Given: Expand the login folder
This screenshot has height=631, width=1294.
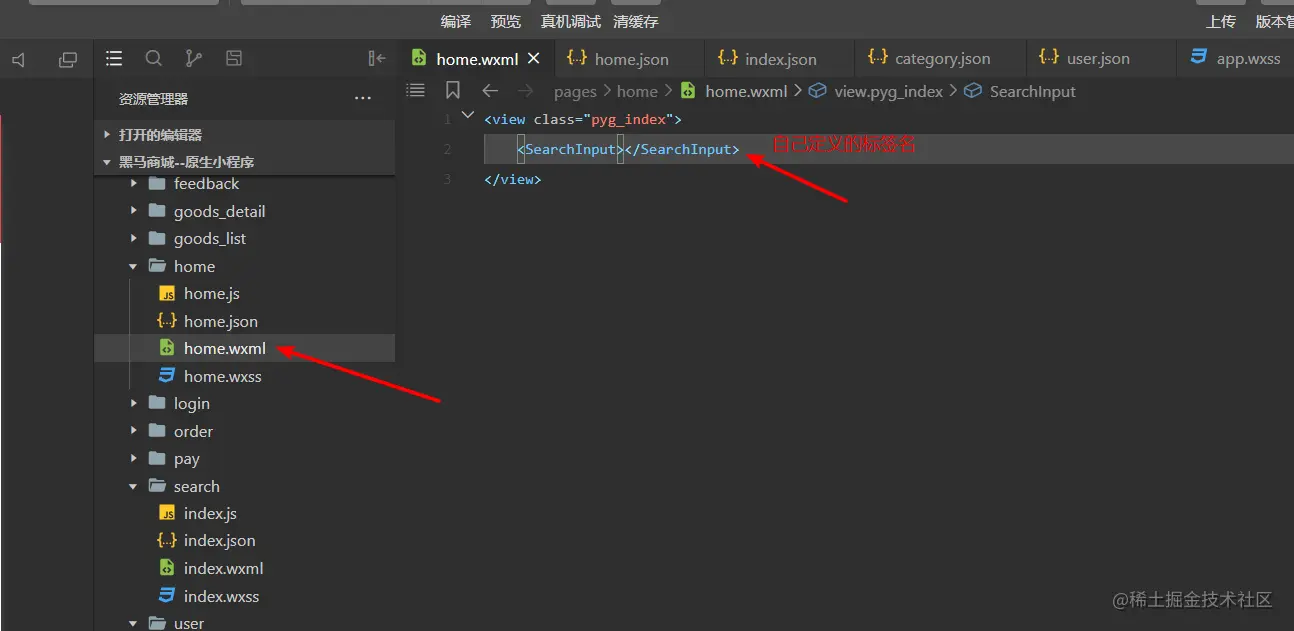Looking at the screenshot, I should pyautogui.click(x=134, y=404).
